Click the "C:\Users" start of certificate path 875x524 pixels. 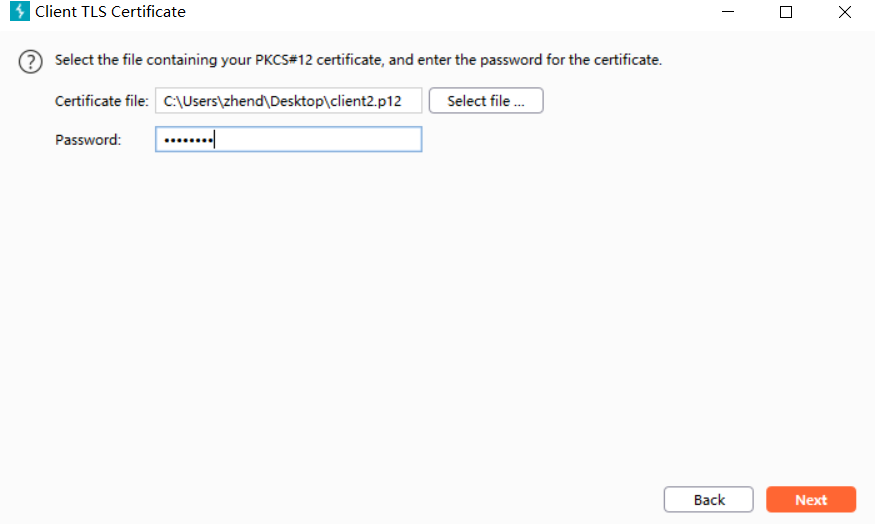[186, 101]
